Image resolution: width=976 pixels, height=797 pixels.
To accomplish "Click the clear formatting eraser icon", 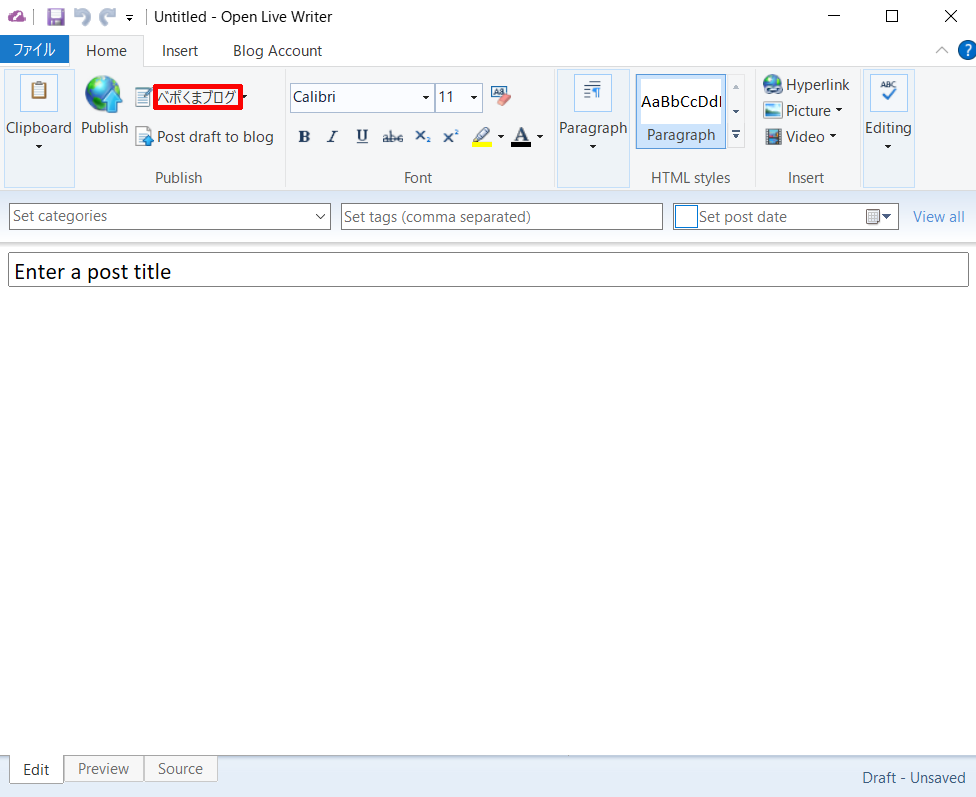I will pos(500,96).
